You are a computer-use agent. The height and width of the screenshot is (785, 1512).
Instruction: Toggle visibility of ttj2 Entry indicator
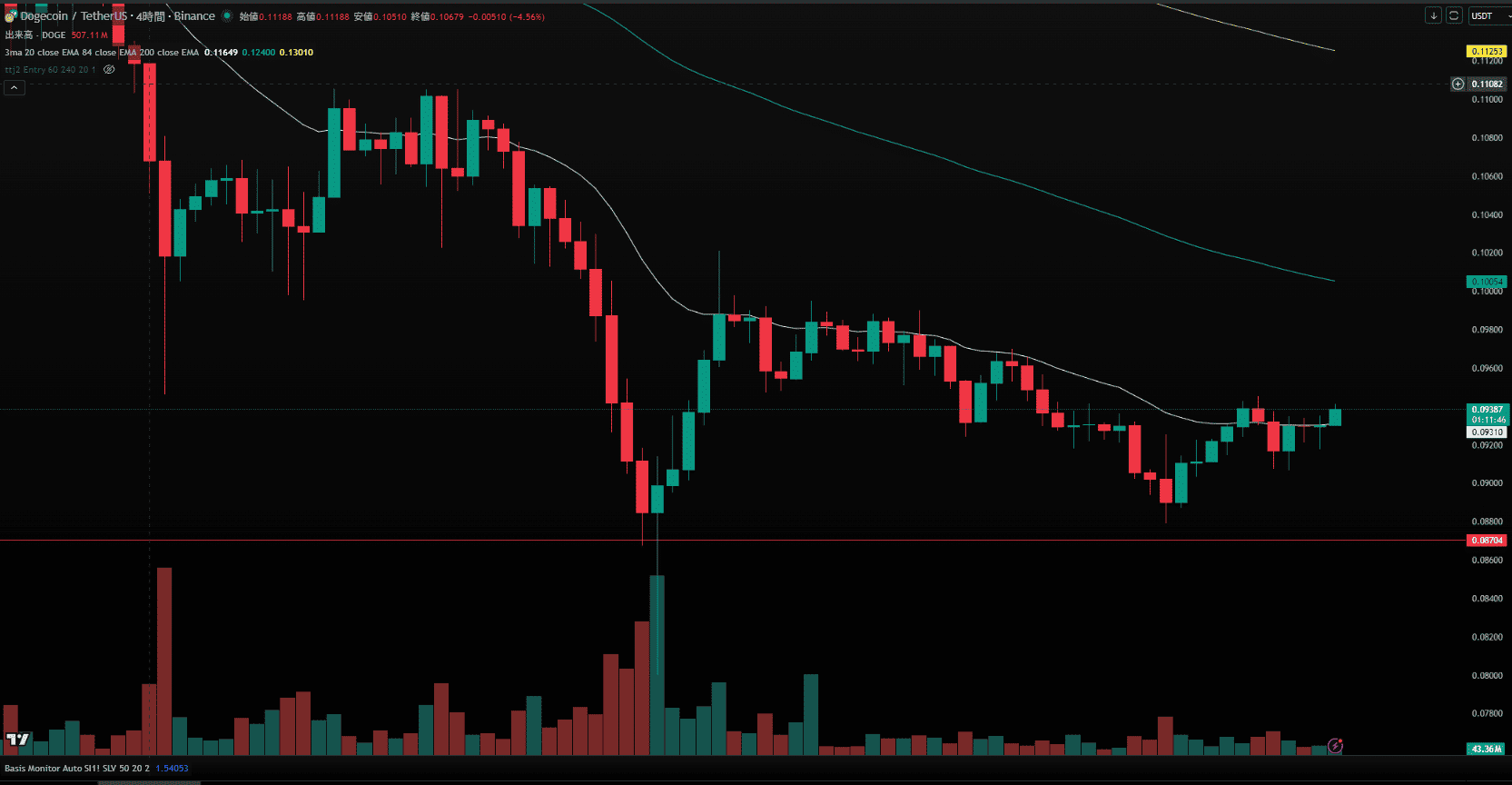[109, 70]
